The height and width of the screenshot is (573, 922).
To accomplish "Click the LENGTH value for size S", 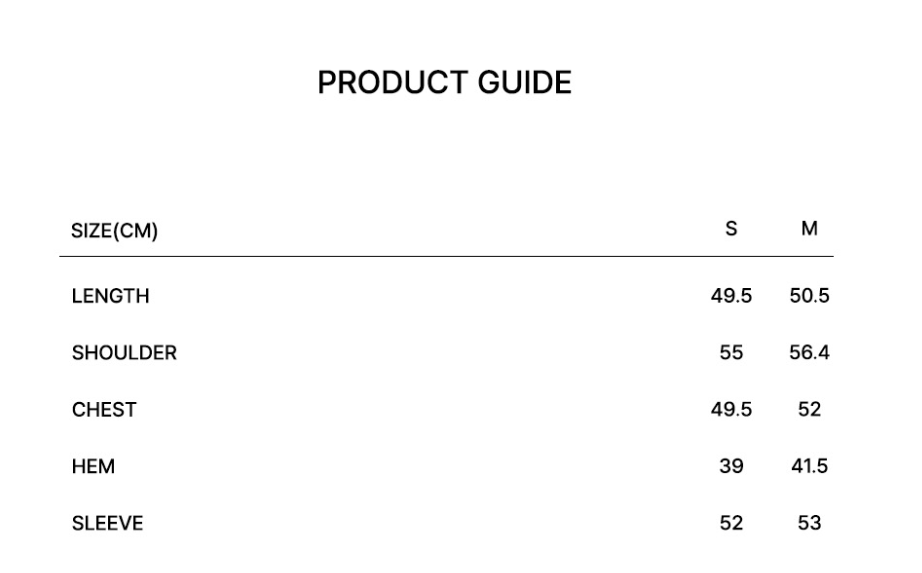I will [x=731, y=296].
